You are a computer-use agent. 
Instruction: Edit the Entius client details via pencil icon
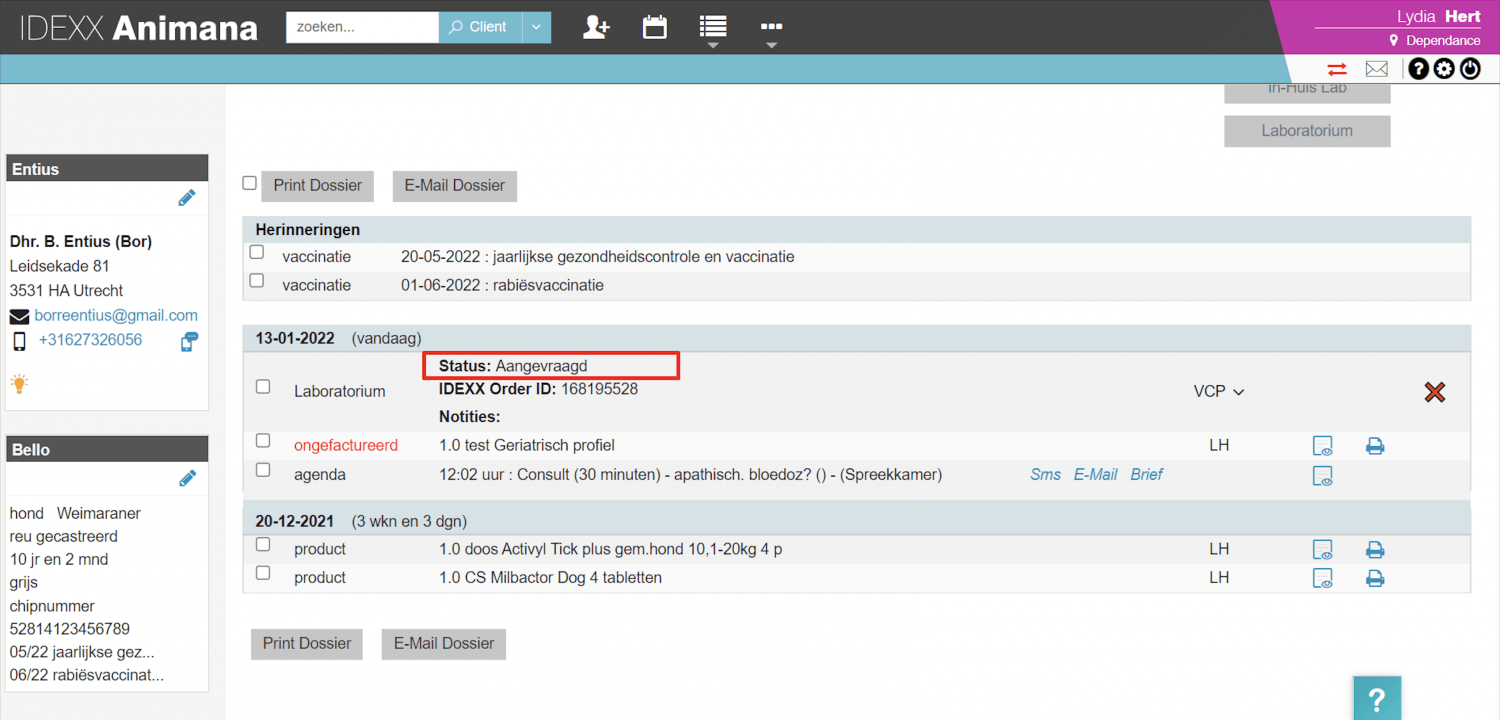[186, 197]
